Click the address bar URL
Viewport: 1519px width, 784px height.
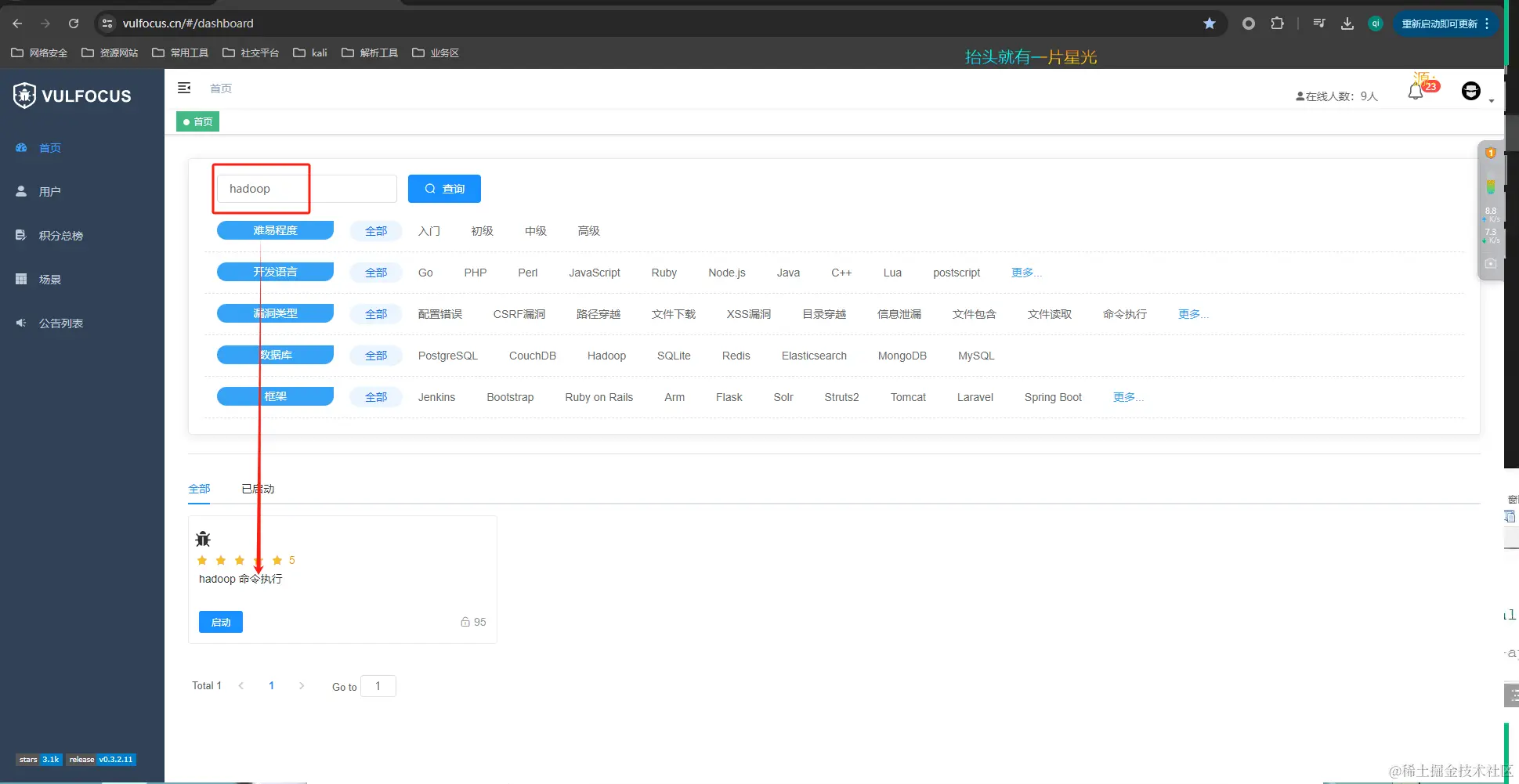(x=188, y=23)
